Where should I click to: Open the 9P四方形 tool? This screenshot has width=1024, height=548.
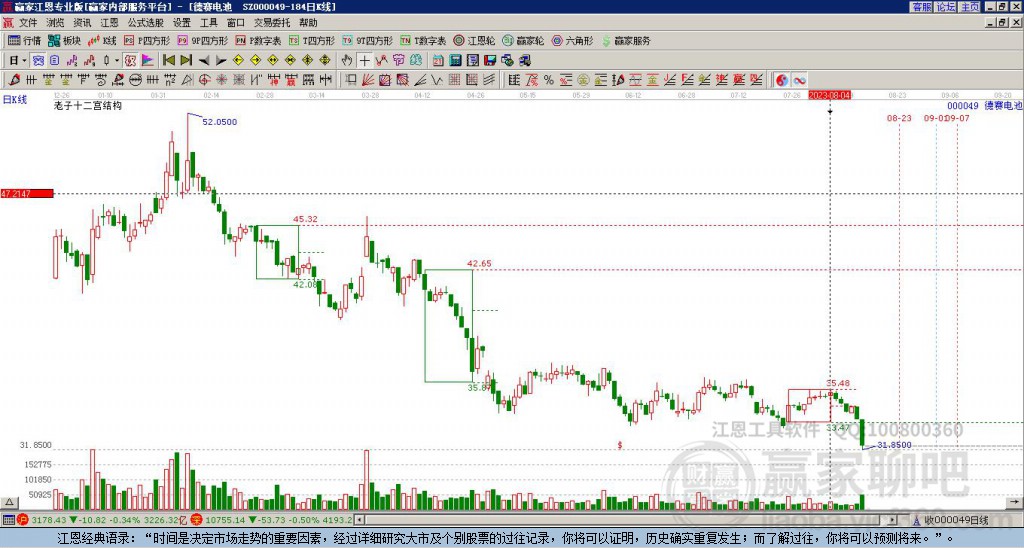coord(203,40)
